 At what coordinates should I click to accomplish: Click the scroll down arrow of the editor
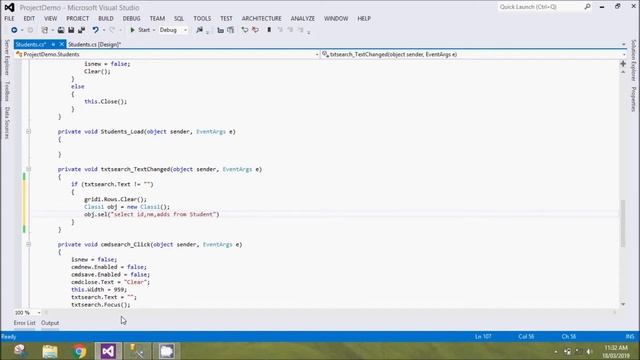623,304
